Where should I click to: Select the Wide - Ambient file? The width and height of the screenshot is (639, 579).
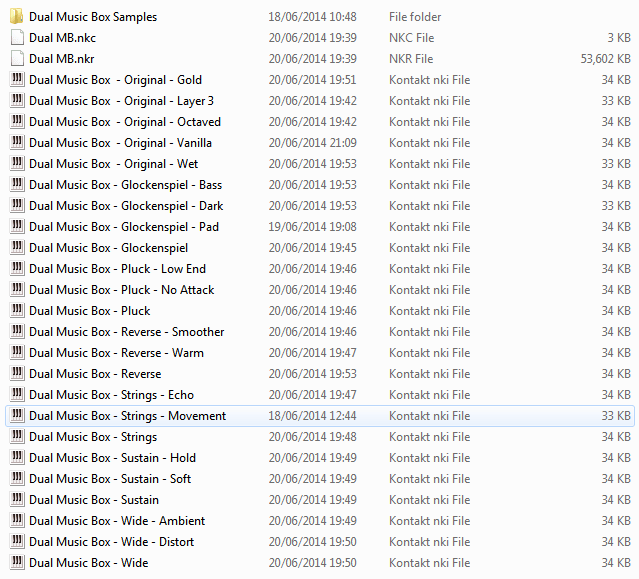[117, 521]
